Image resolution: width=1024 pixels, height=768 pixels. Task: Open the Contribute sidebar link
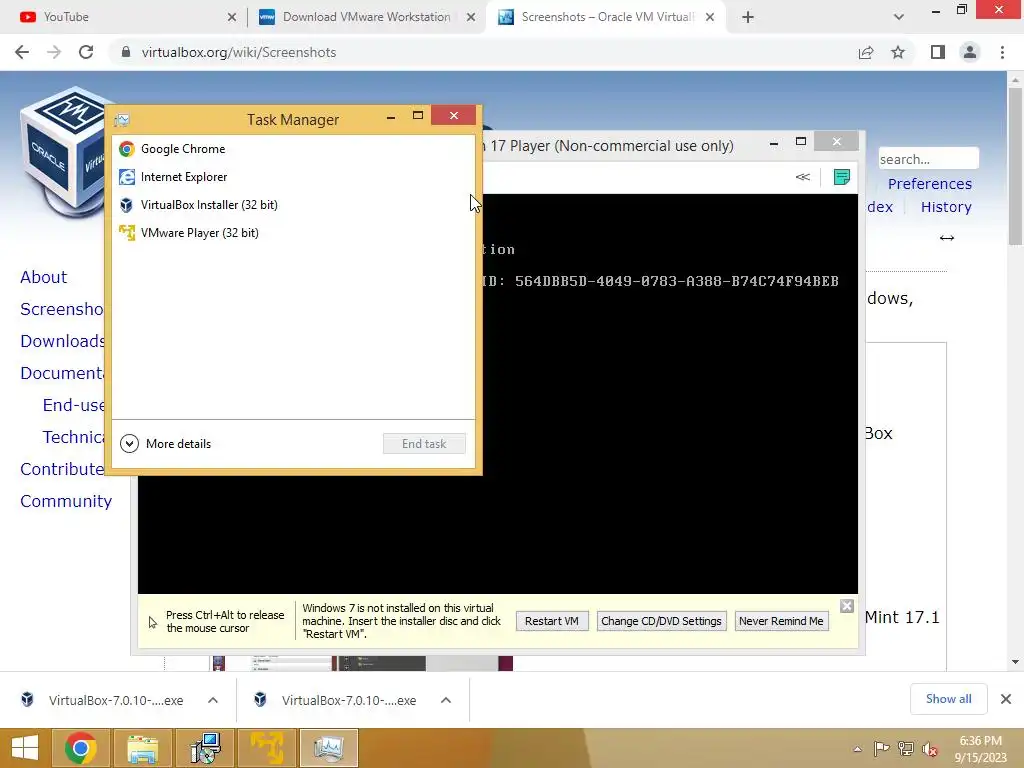[x=62, y=469]
